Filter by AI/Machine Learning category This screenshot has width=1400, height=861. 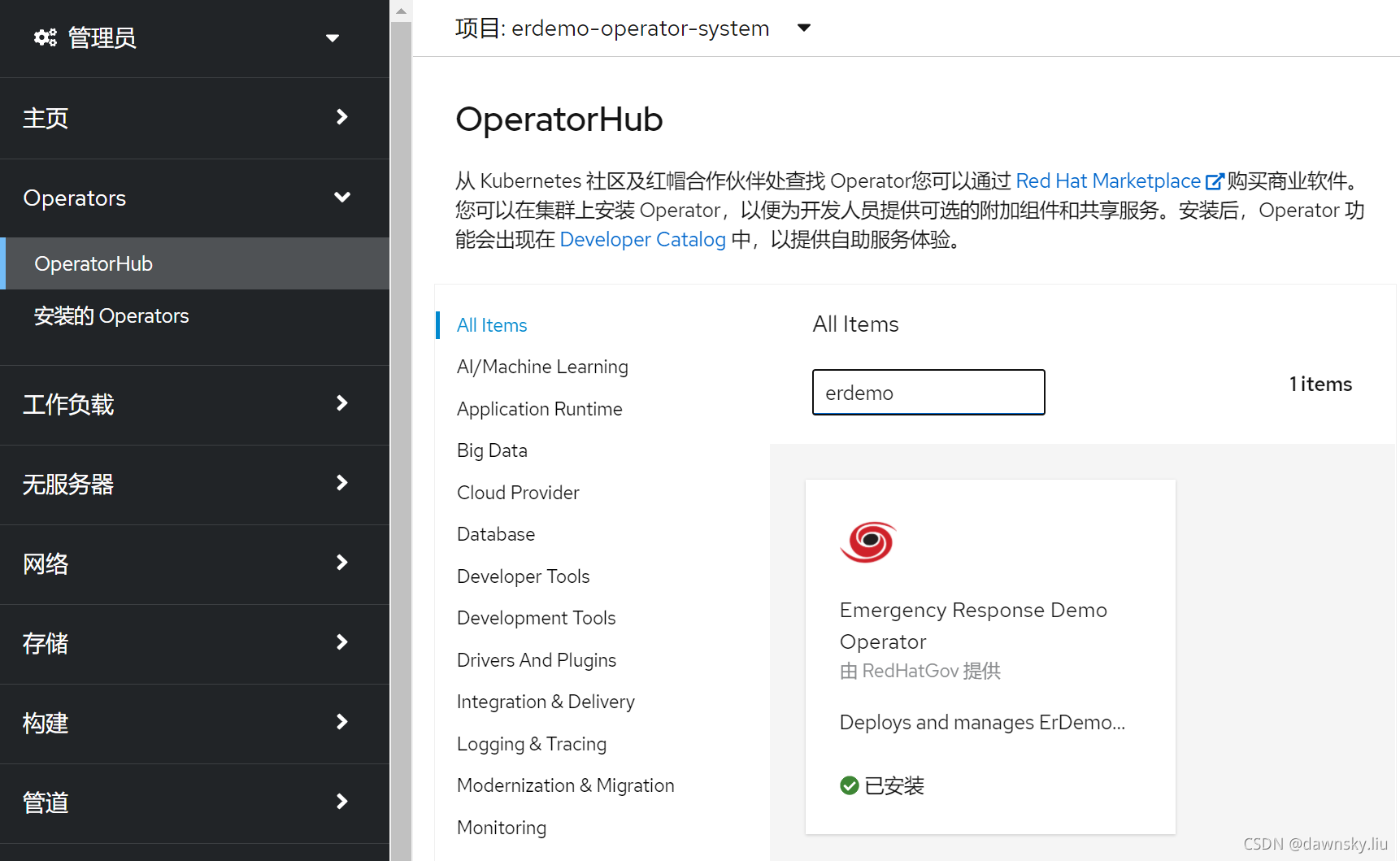tap(542, 367)
